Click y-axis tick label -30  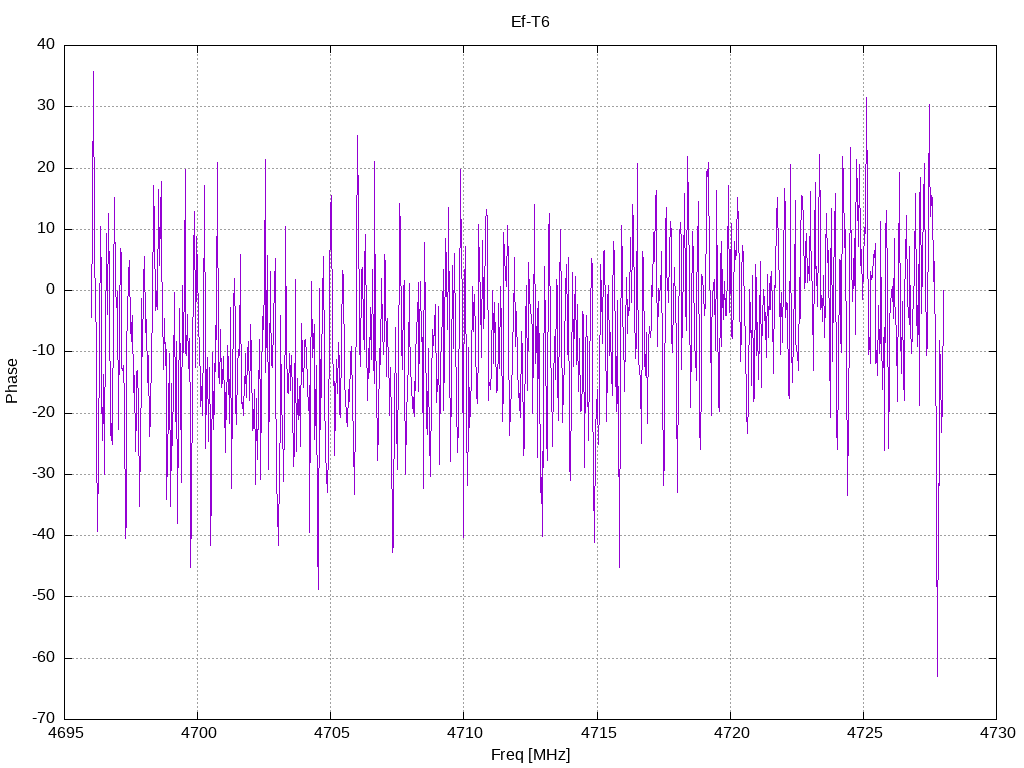(44, 473)
